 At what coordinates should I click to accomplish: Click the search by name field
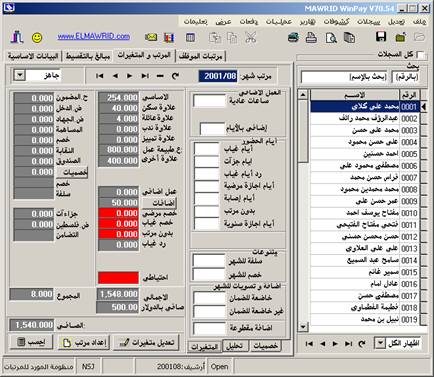(345, 77)
